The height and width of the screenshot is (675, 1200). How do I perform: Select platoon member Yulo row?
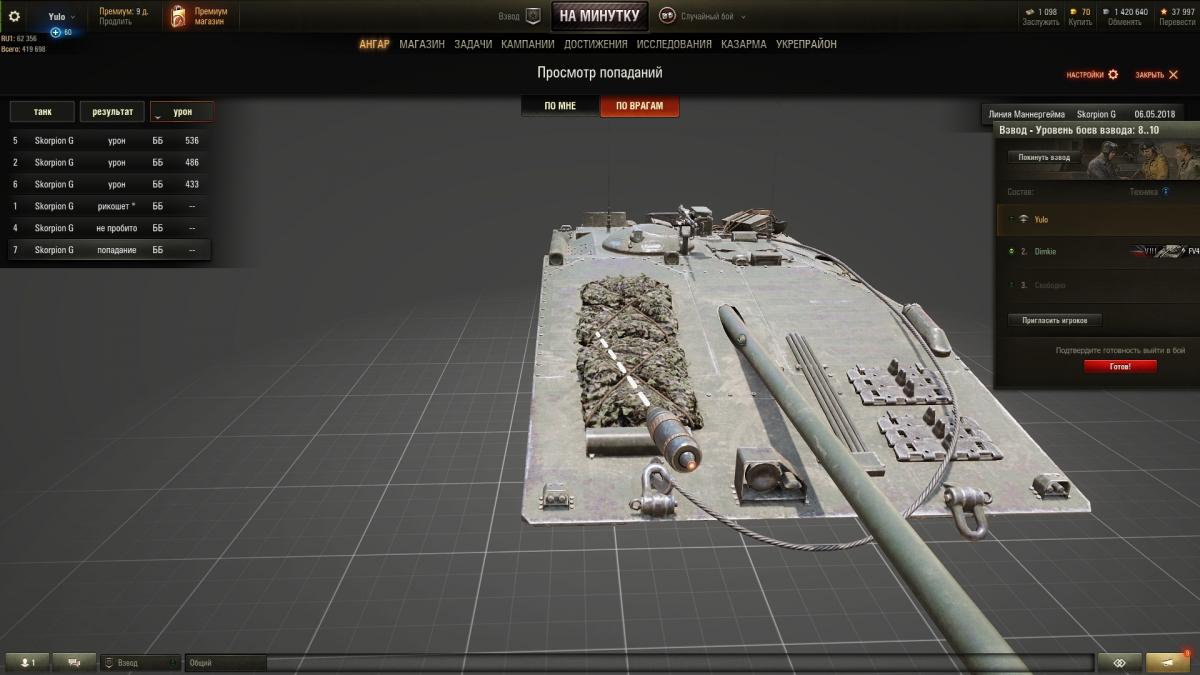pos(1097,219)
